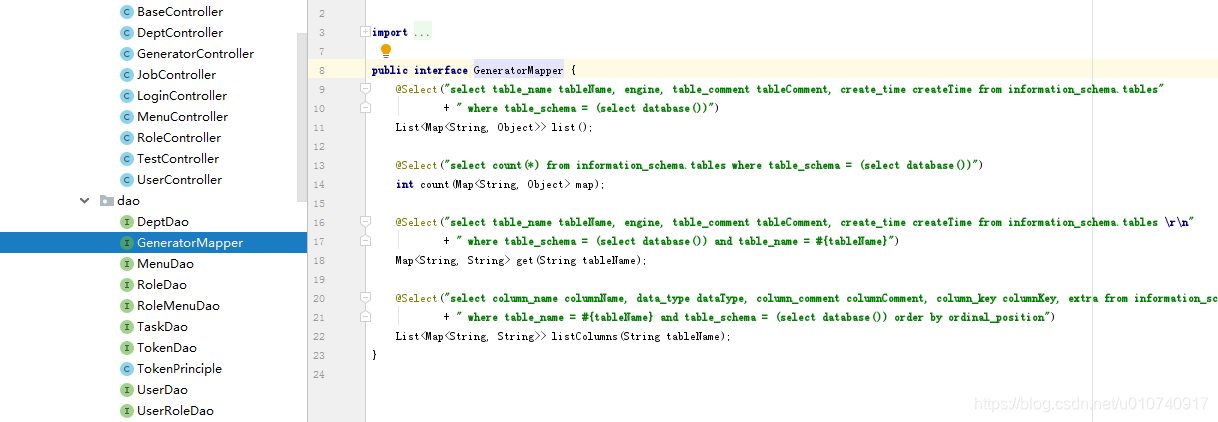The height and width of the screenshot is (422, 1218).
Task: Open MenuController class file
Action: pyautogui.click(x=182, y=117)
